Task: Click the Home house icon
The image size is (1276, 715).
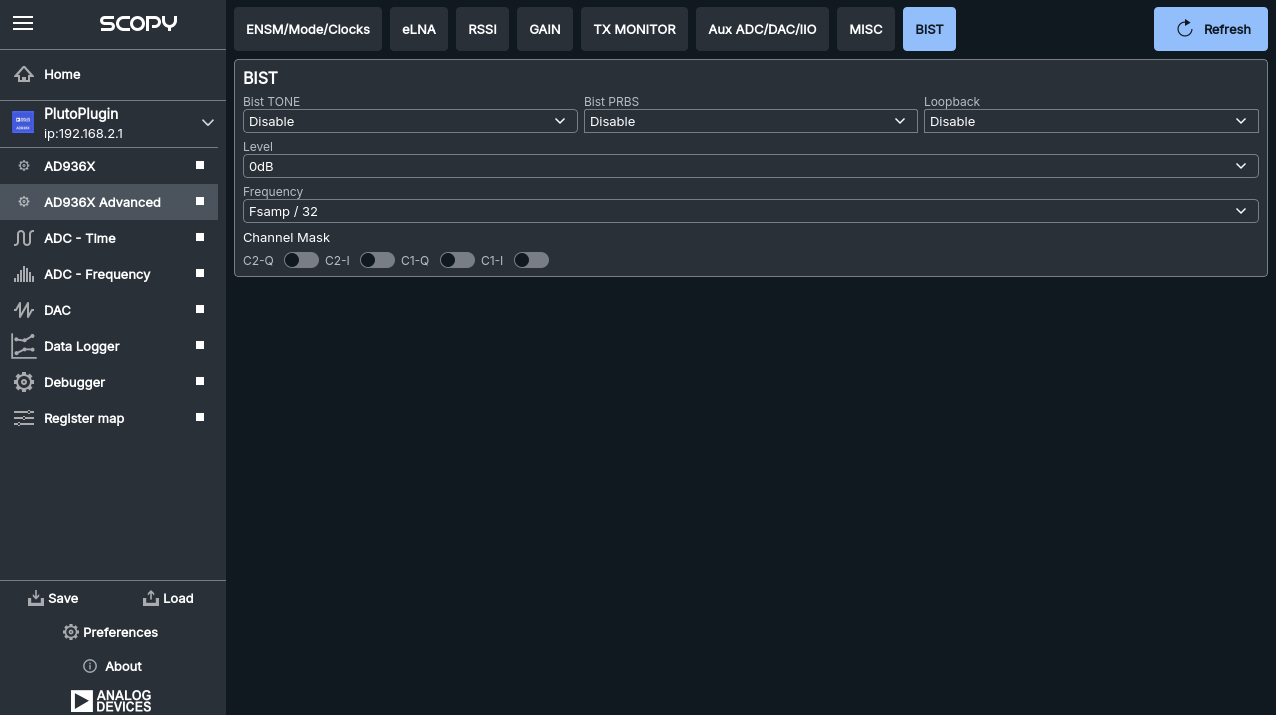Action: pos(24,74)
